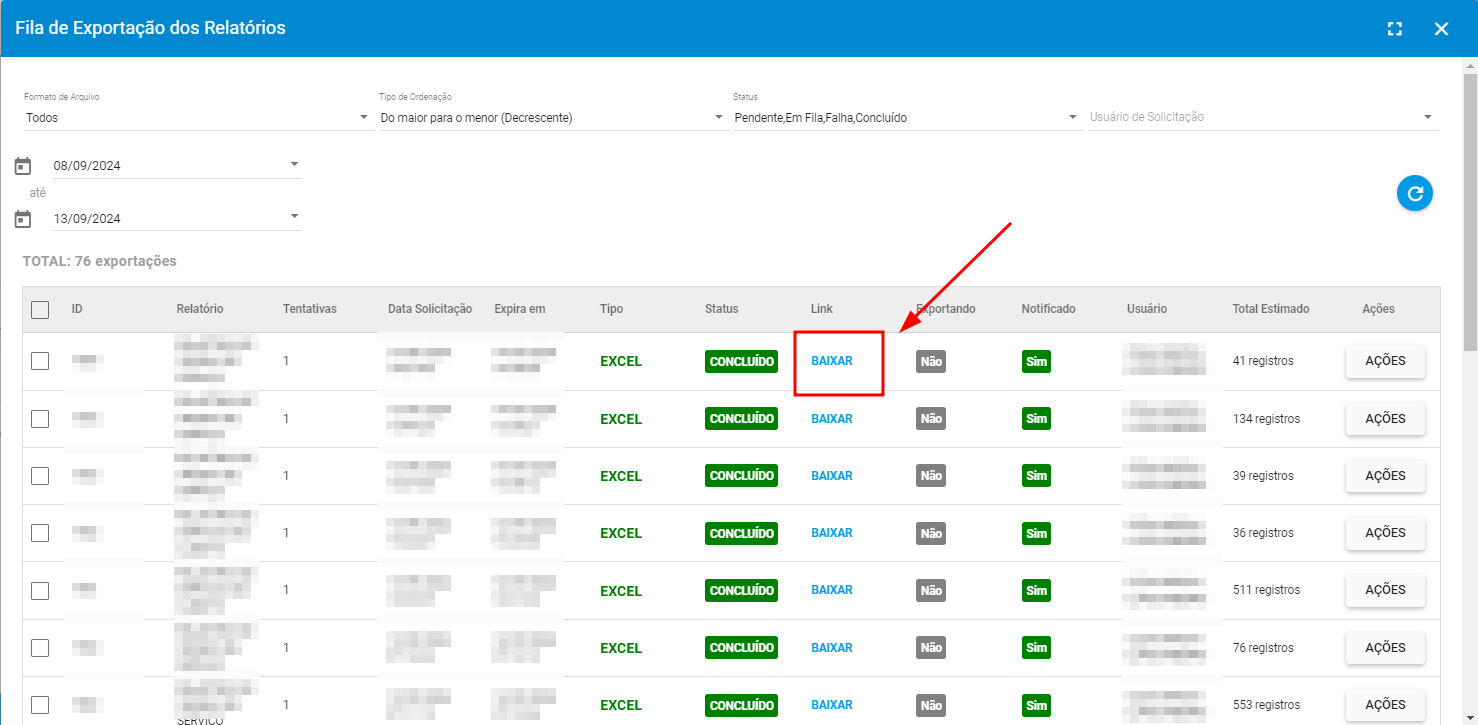
Task: Click BAIXAR link for 134 registros row
Action: tap(832, 419)
